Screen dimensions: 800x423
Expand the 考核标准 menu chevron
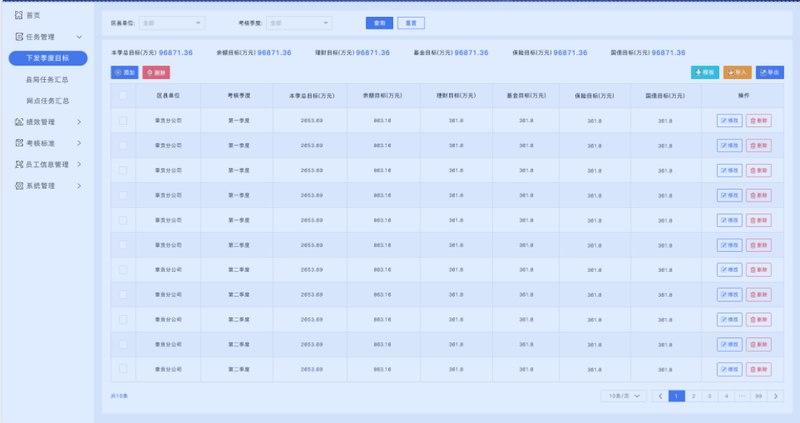point(79,143)
